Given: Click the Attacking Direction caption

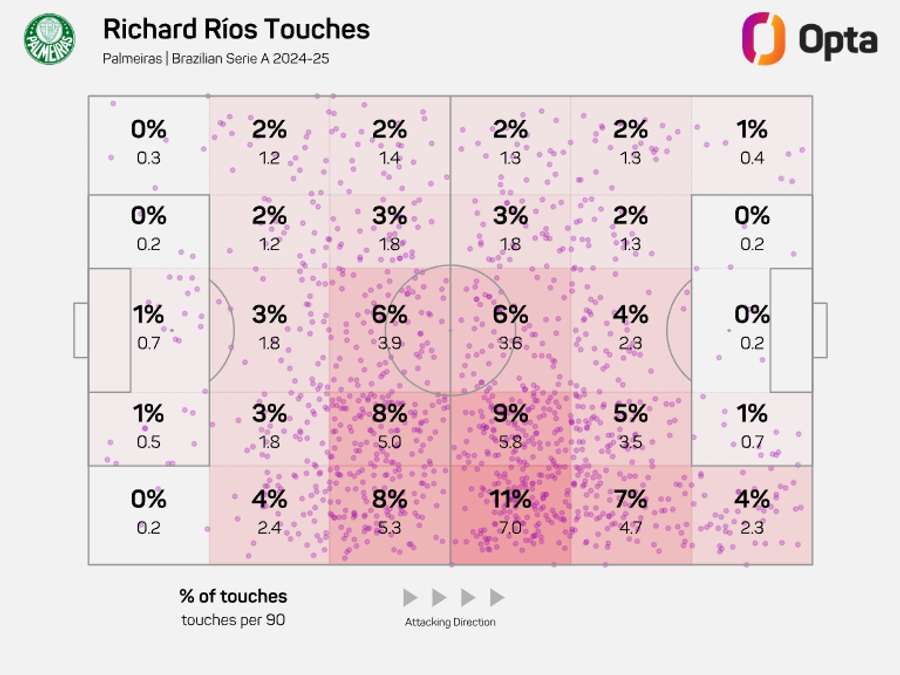Looking at the screenshot, I should tap(450, 622).
